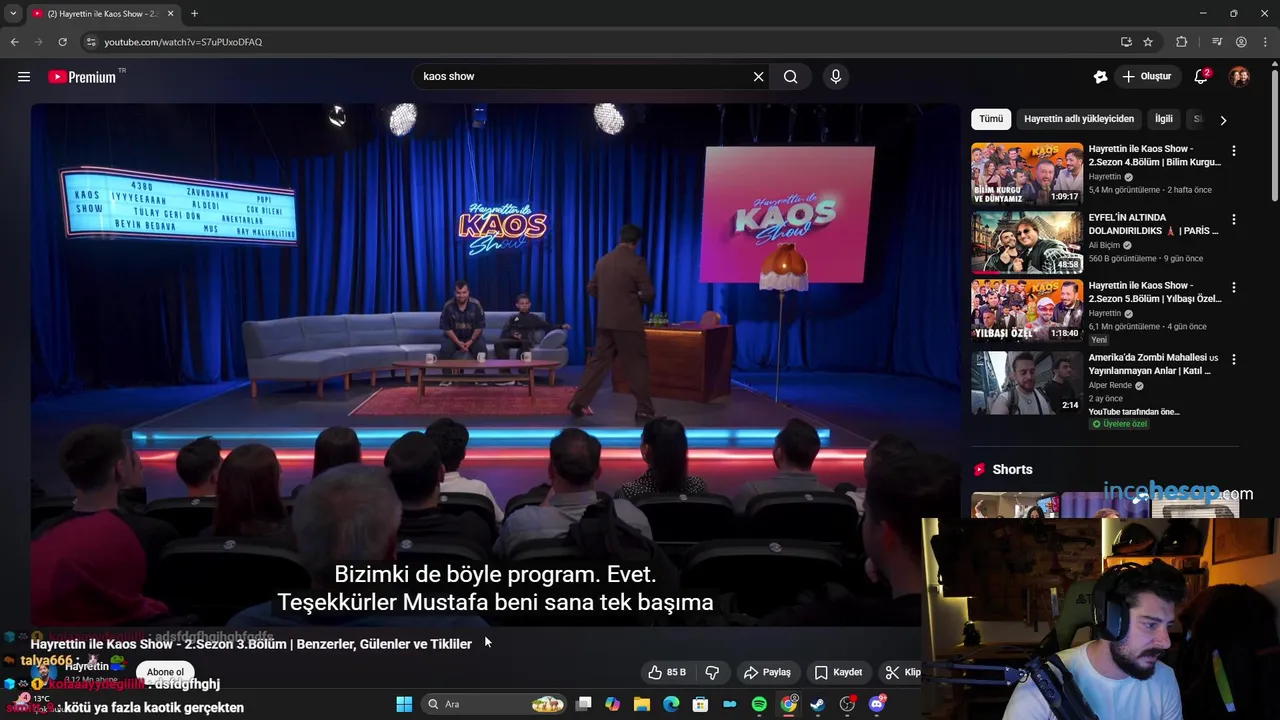
Task: Open the Oluştur create menu
Action: tap(1147, 77)
